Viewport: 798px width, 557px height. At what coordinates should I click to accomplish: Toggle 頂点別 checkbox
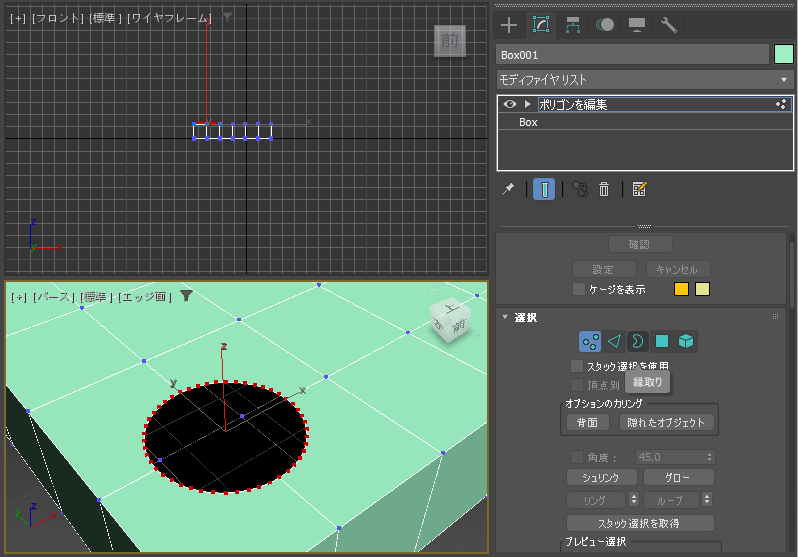tap(577, 385)
